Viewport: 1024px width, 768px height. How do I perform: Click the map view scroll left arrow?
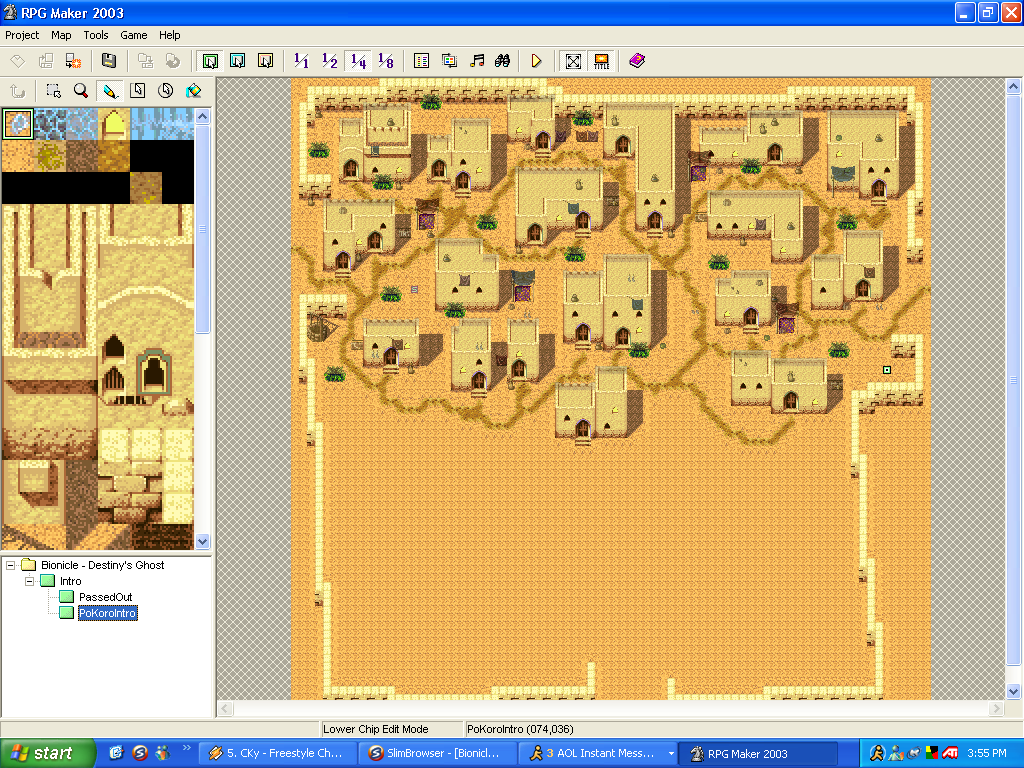[225, 709]
